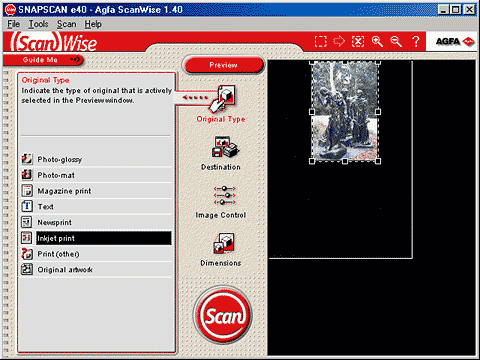Open the Dimensions step icon
The image size is (480, 360).
coord(223,243)
